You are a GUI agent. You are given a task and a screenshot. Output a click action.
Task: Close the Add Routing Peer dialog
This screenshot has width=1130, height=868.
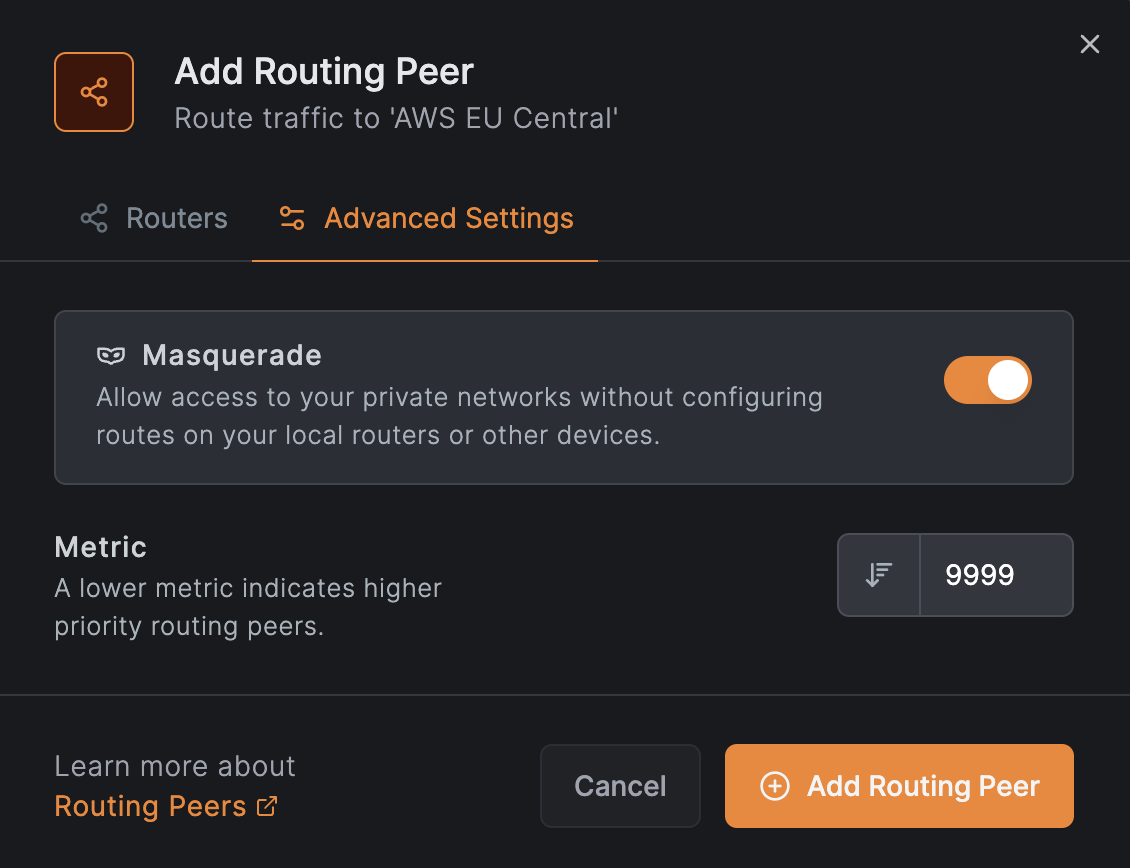(1090, 44)
